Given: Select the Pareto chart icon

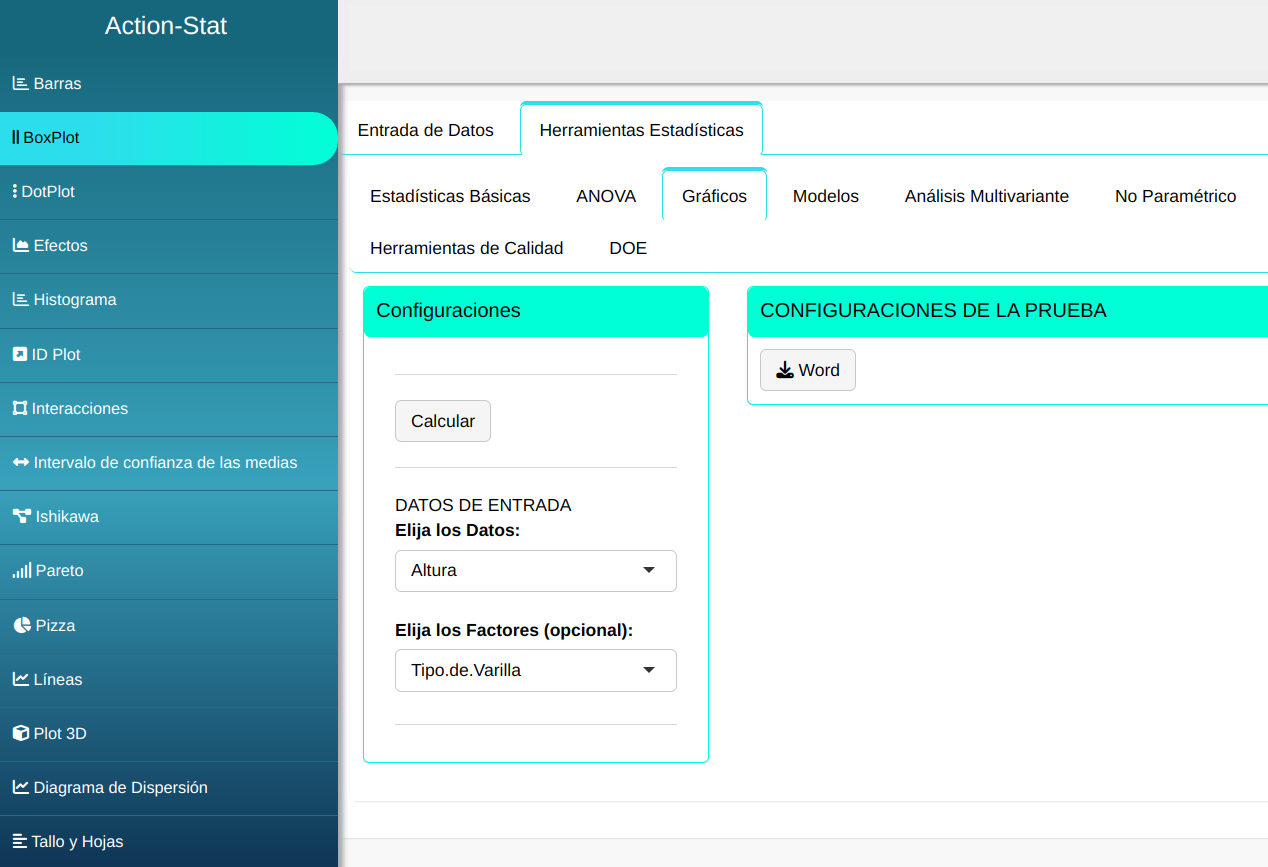Looking at the screenshot, I should [x=21, y=571].
